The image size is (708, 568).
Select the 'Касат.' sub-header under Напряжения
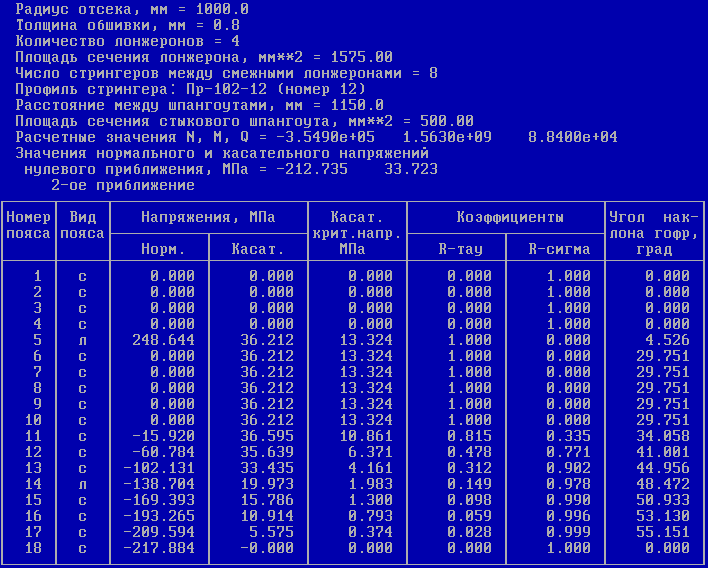coord(258,249)
